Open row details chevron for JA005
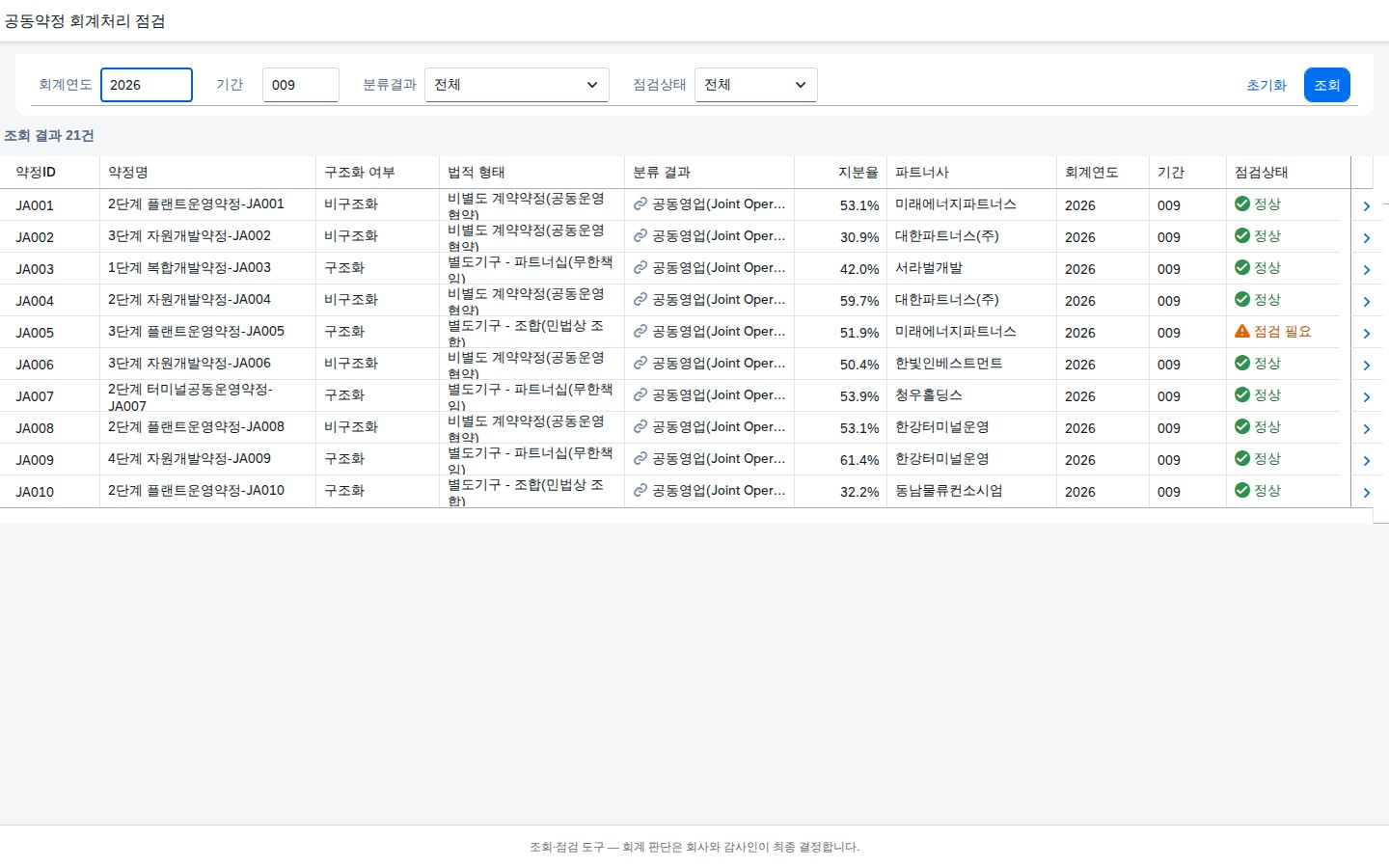 (1366, 333)
